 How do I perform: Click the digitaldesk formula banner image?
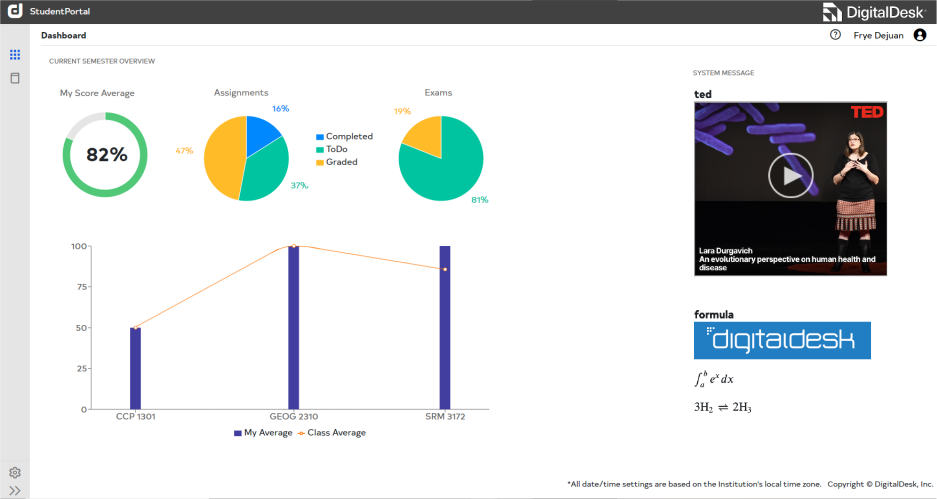pos(782,340)
